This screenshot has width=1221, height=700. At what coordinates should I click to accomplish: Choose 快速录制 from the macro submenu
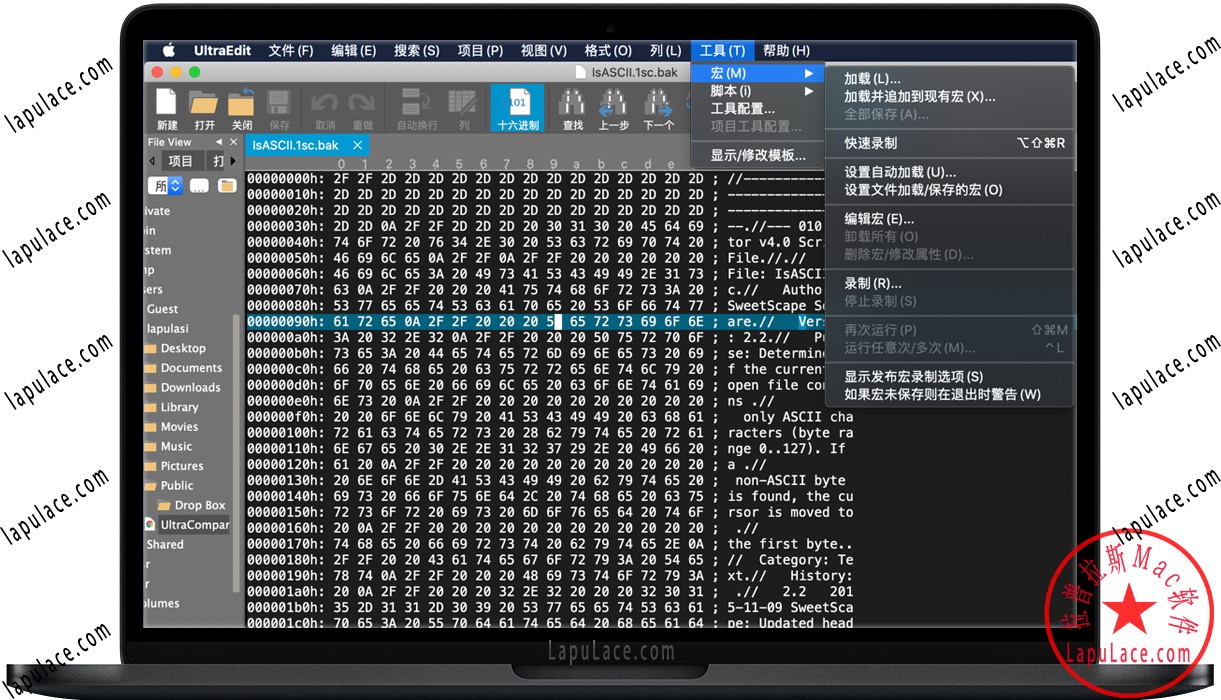click(870, 143)
